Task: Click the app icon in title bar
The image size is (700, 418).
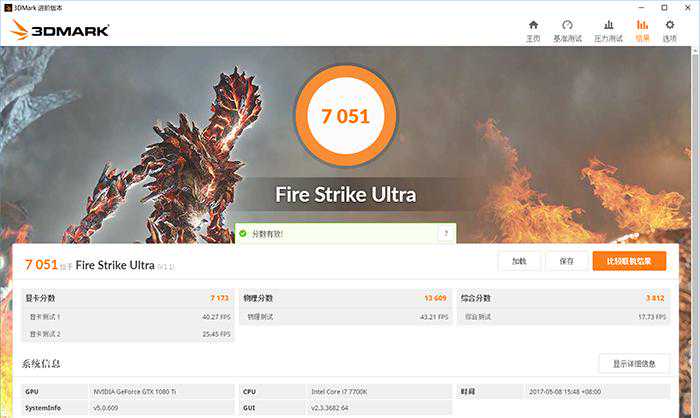Action: point(8,6)
